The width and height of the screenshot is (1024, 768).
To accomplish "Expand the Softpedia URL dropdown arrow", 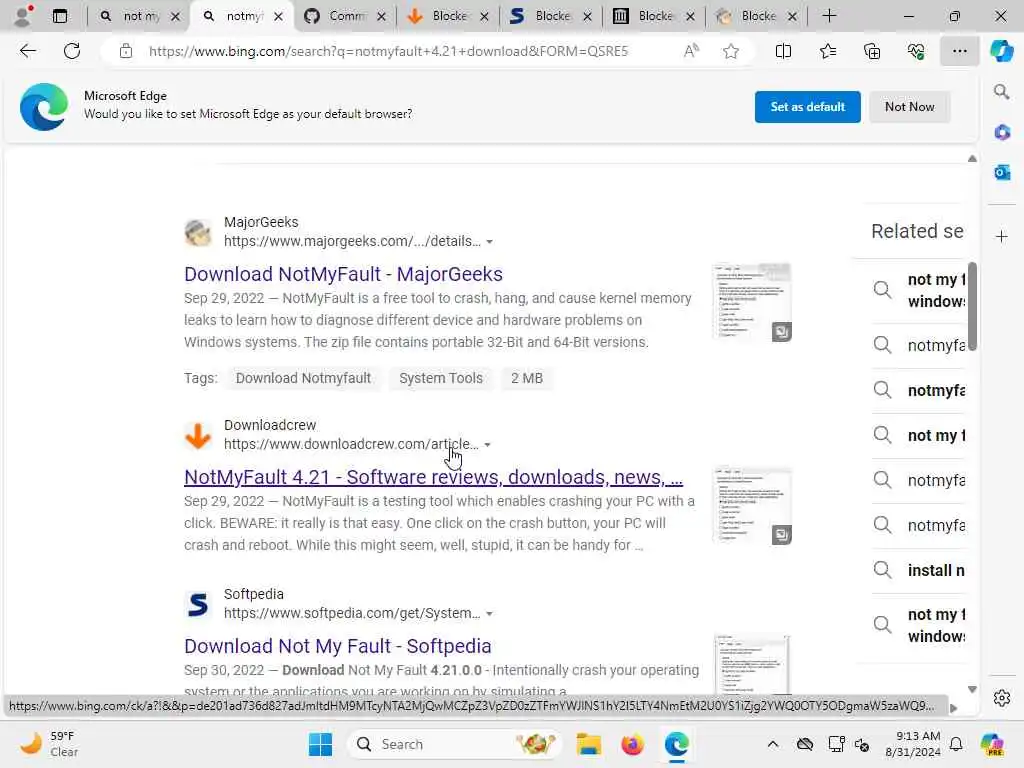I will (x=489, y=614).
